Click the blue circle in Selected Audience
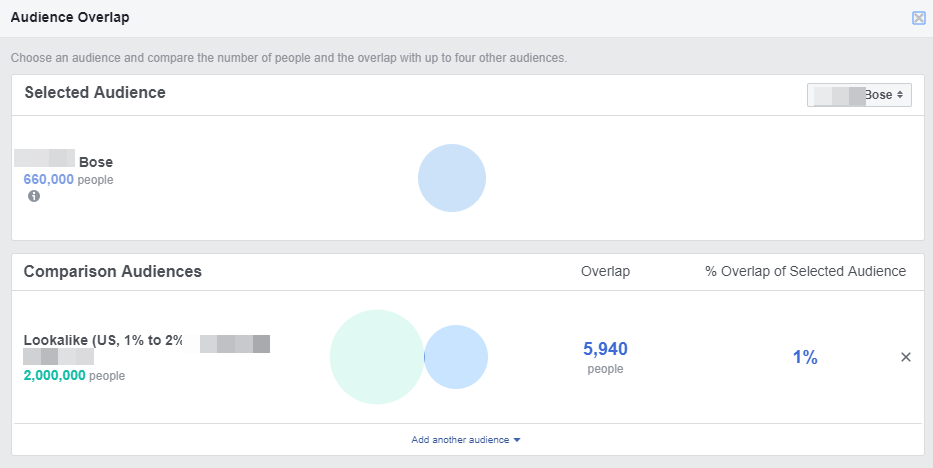Viewport: 933px width, 468px height. pyautogui.click(x=452, y=178)
